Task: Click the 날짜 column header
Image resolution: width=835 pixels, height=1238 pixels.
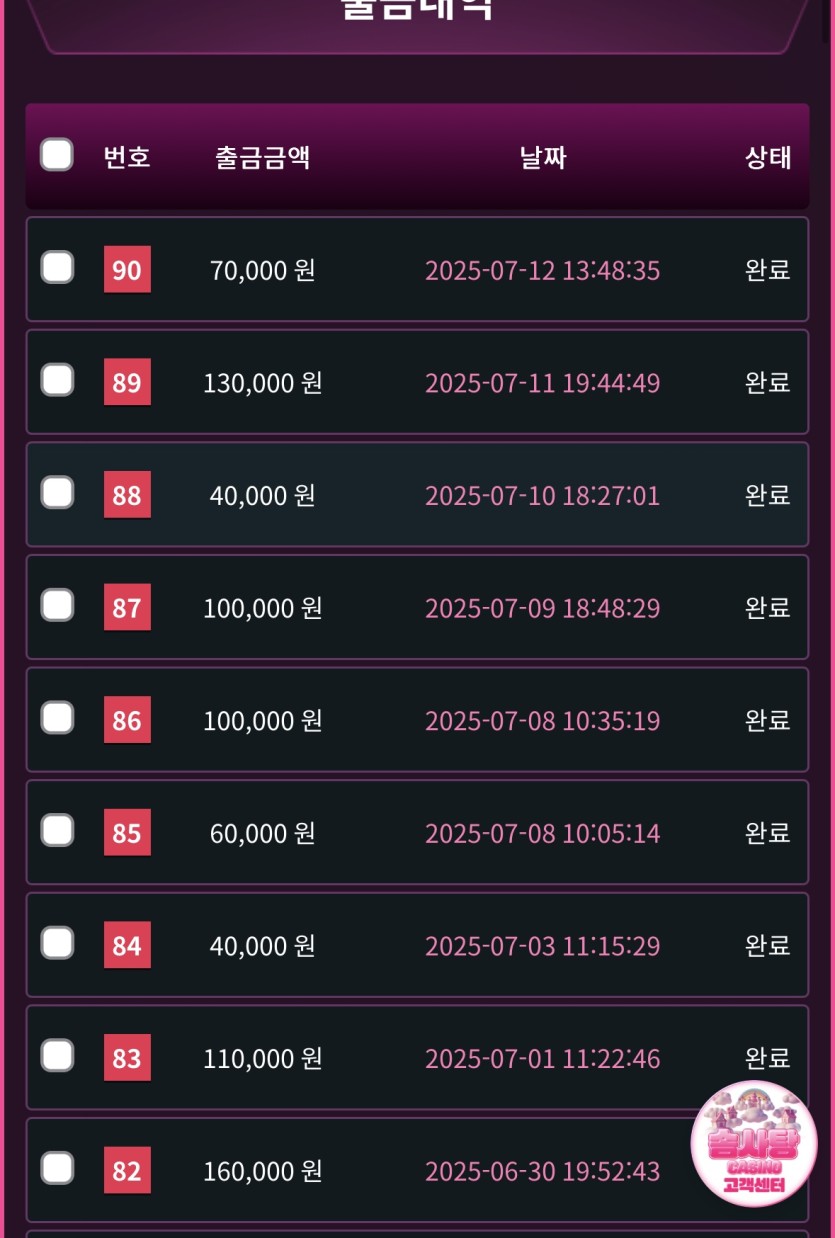Action: pos(542,157)
